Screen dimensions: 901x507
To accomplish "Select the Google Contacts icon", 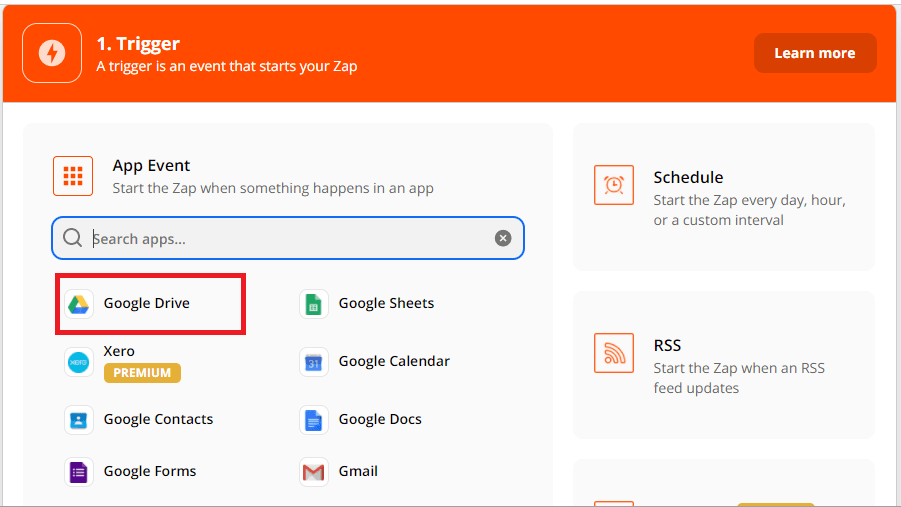I will [78, 420].
